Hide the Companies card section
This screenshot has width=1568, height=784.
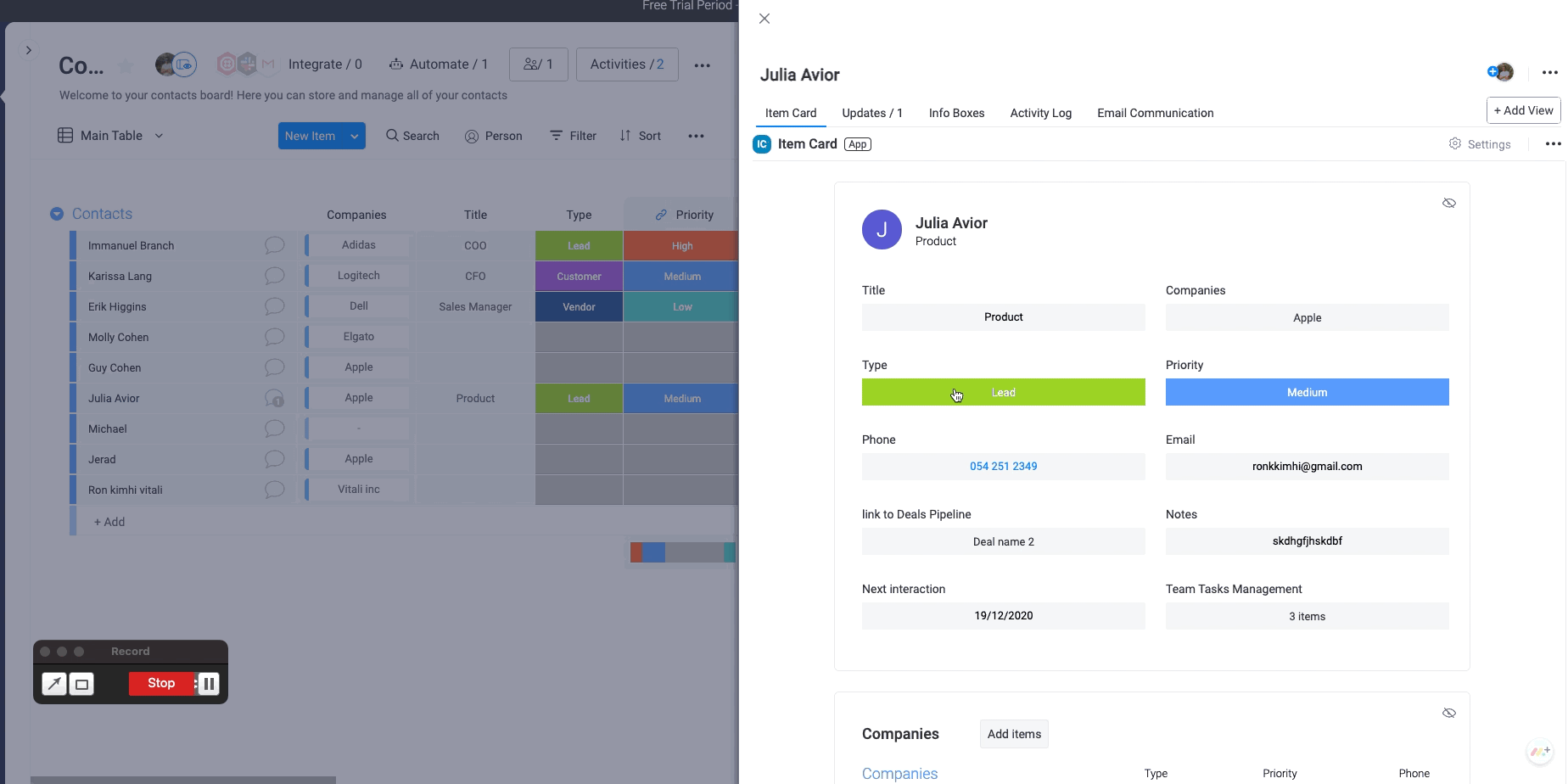[1448, 713]
